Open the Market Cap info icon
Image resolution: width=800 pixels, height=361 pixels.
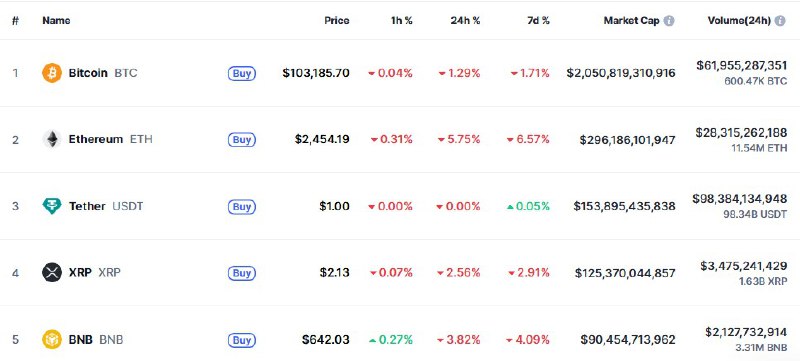(x=669, y=21)
